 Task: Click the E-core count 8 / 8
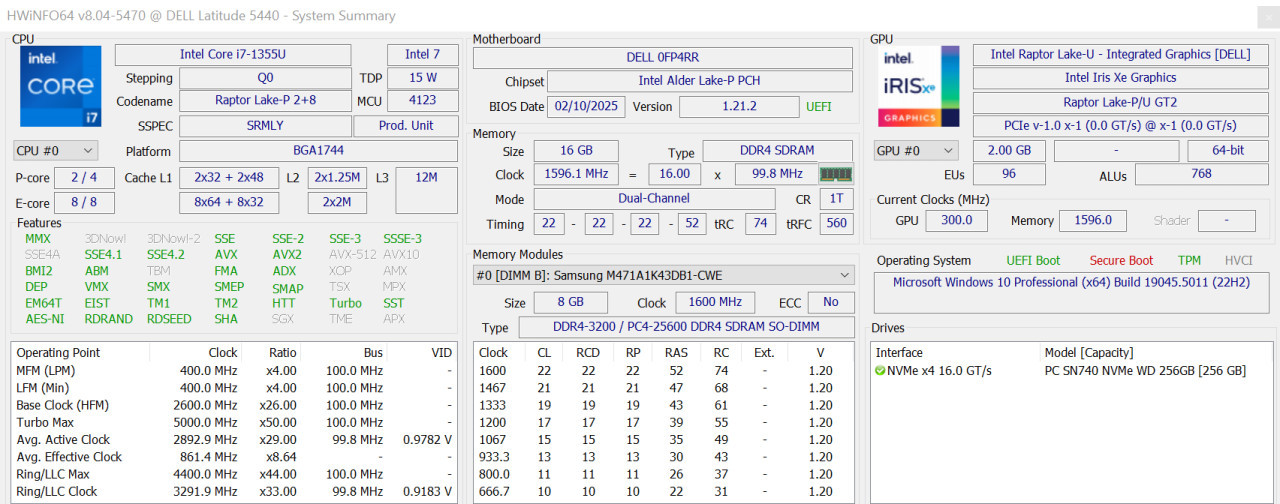(x=84, y=203)
